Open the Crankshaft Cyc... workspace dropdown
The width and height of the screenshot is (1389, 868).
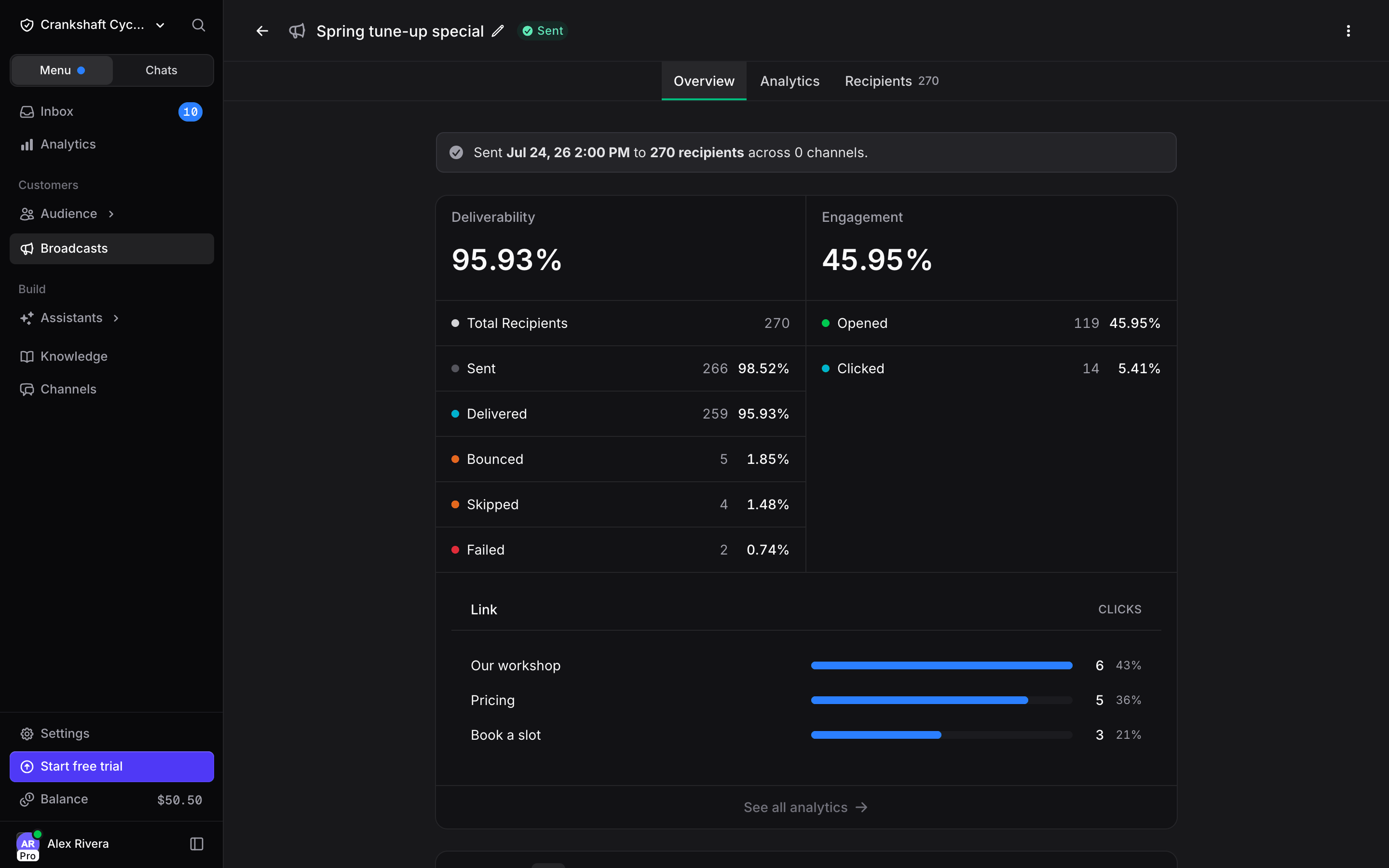(x=93, y=25)
